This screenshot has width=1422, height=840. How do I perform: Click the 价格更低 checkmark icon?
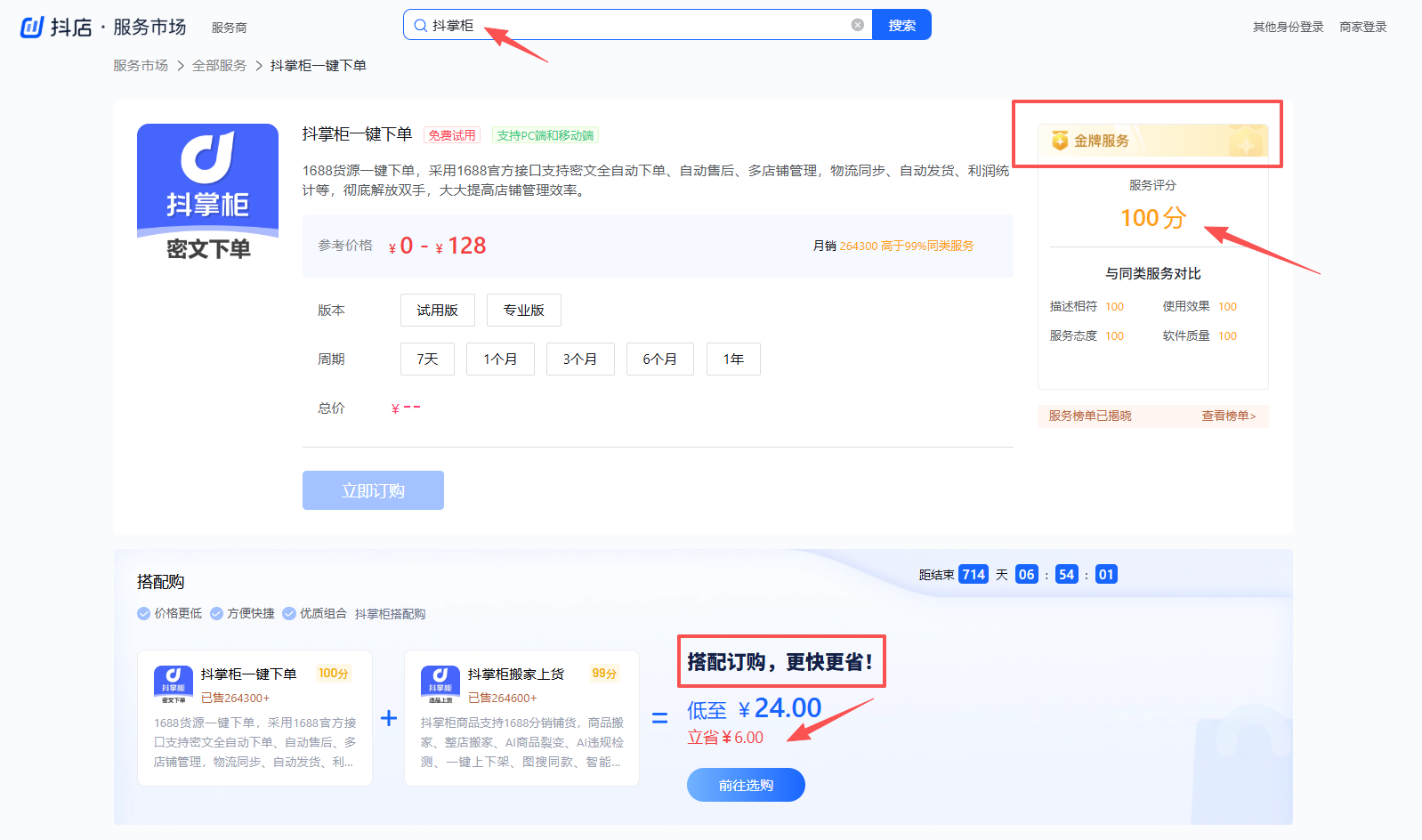[x=143, y=613]
